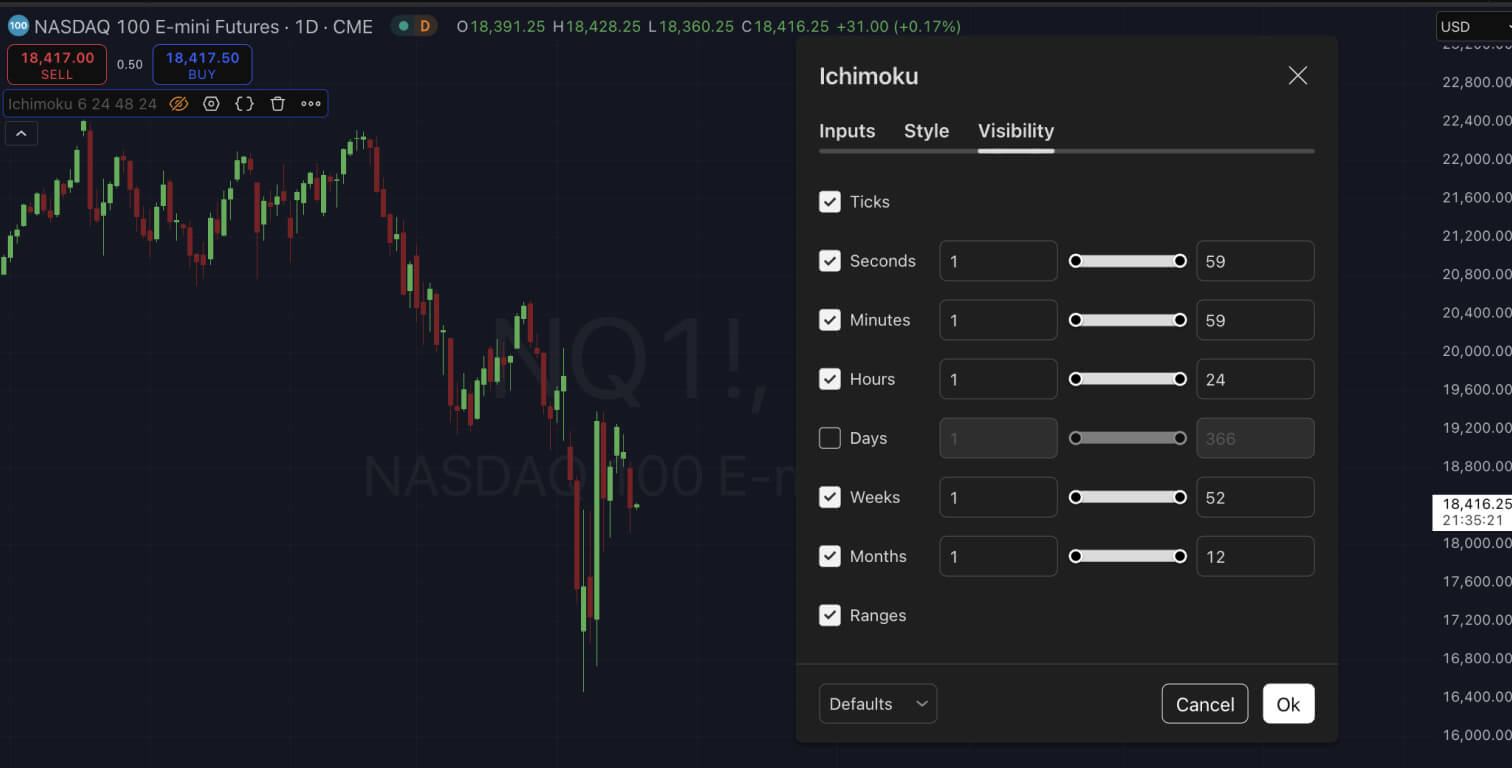Image resolution: width=1512 pixels, height=768 pixels.
Task: Switch to the Inputs tab
Action: [x=847, y=131]
